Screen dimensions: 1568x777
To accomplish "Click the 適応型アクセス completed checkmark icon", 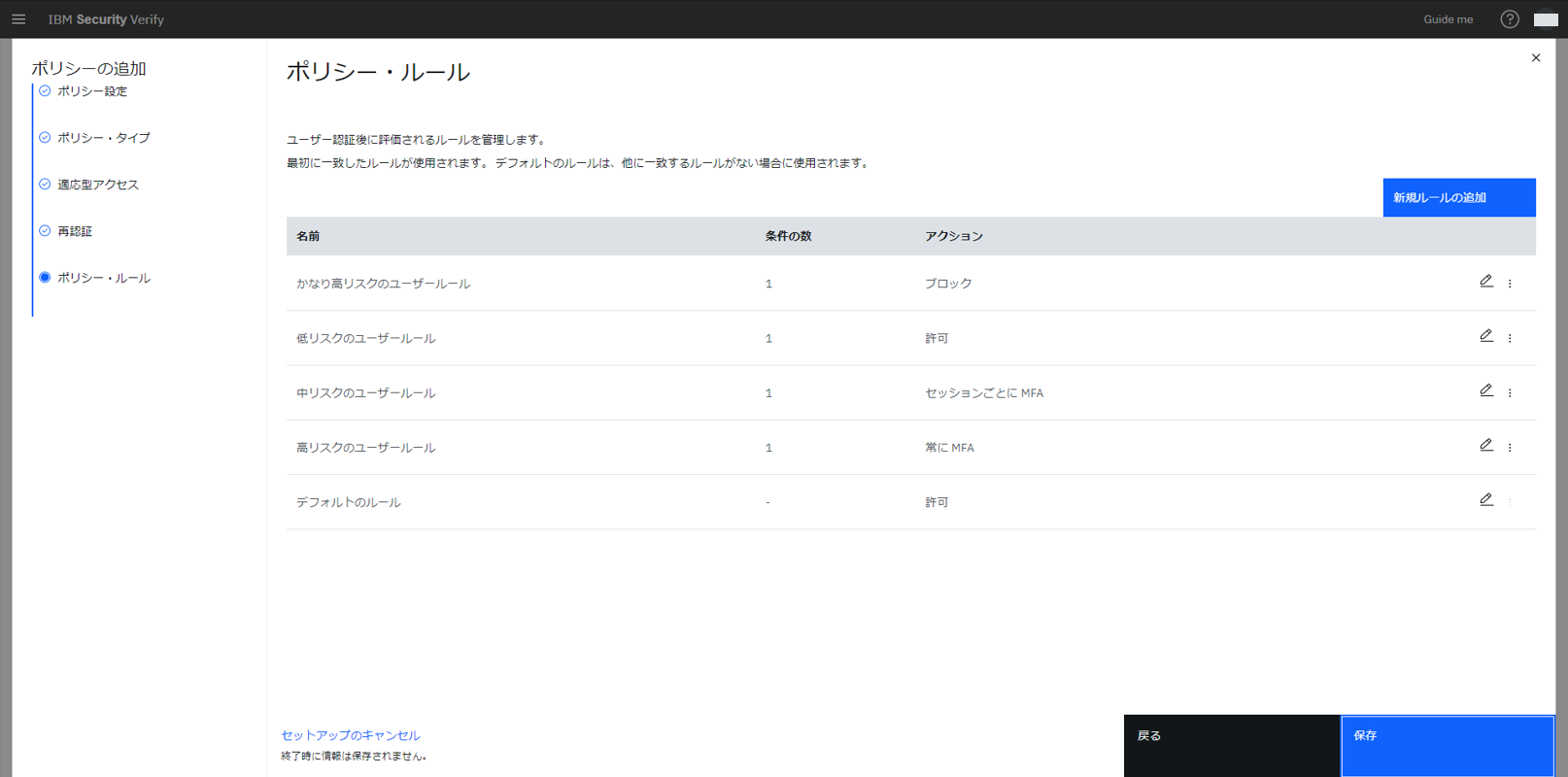I will 45,184.
